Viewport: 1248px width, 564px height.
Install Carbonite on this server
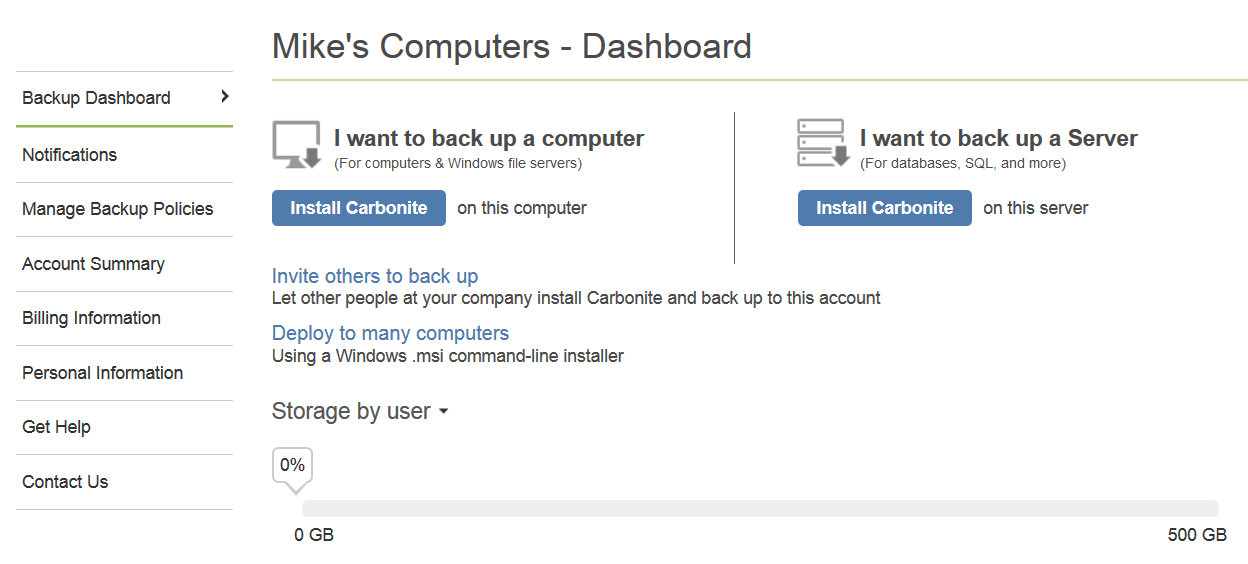[884, 208]
